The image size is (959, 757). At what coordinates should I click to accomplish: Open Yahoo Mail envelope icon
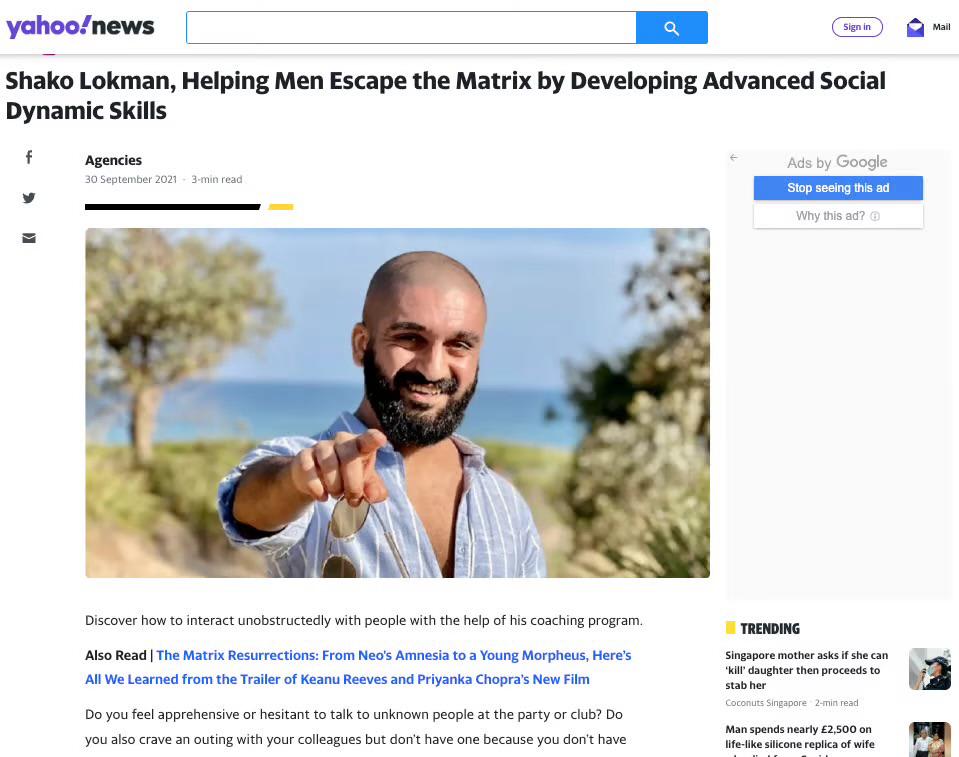[x=915, y=28]
